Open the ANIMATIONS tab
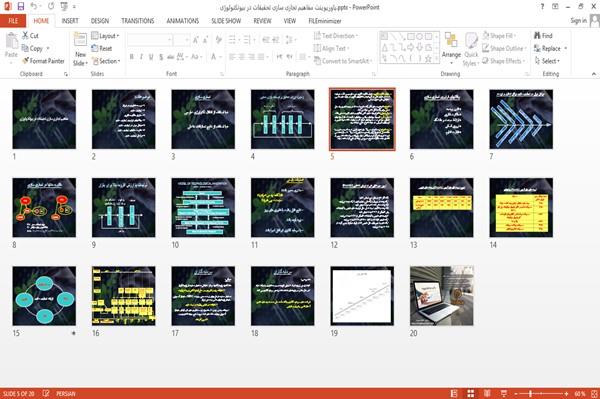 [183, 21]
